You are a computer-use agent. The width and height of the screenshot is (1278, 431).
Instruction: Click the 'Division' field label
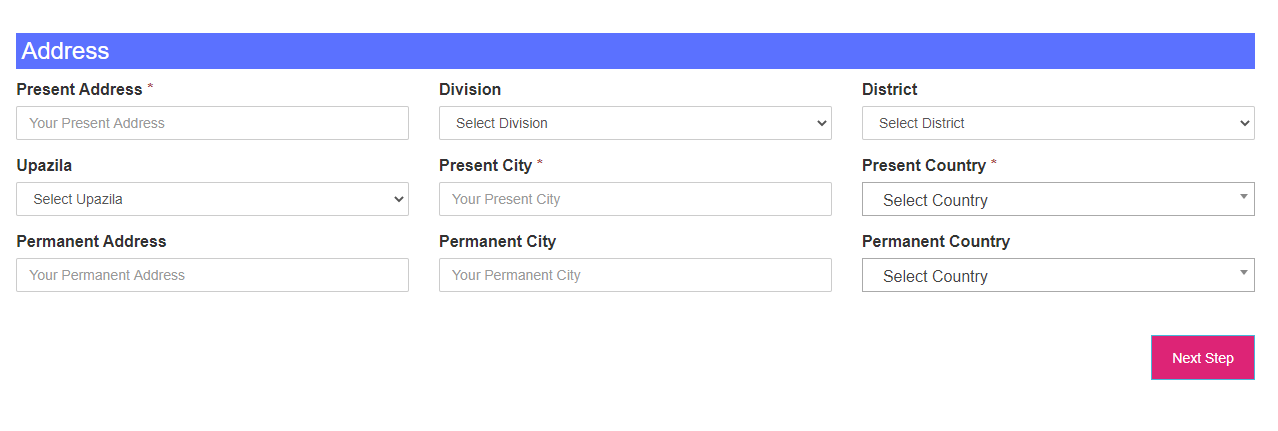point(470,89)
